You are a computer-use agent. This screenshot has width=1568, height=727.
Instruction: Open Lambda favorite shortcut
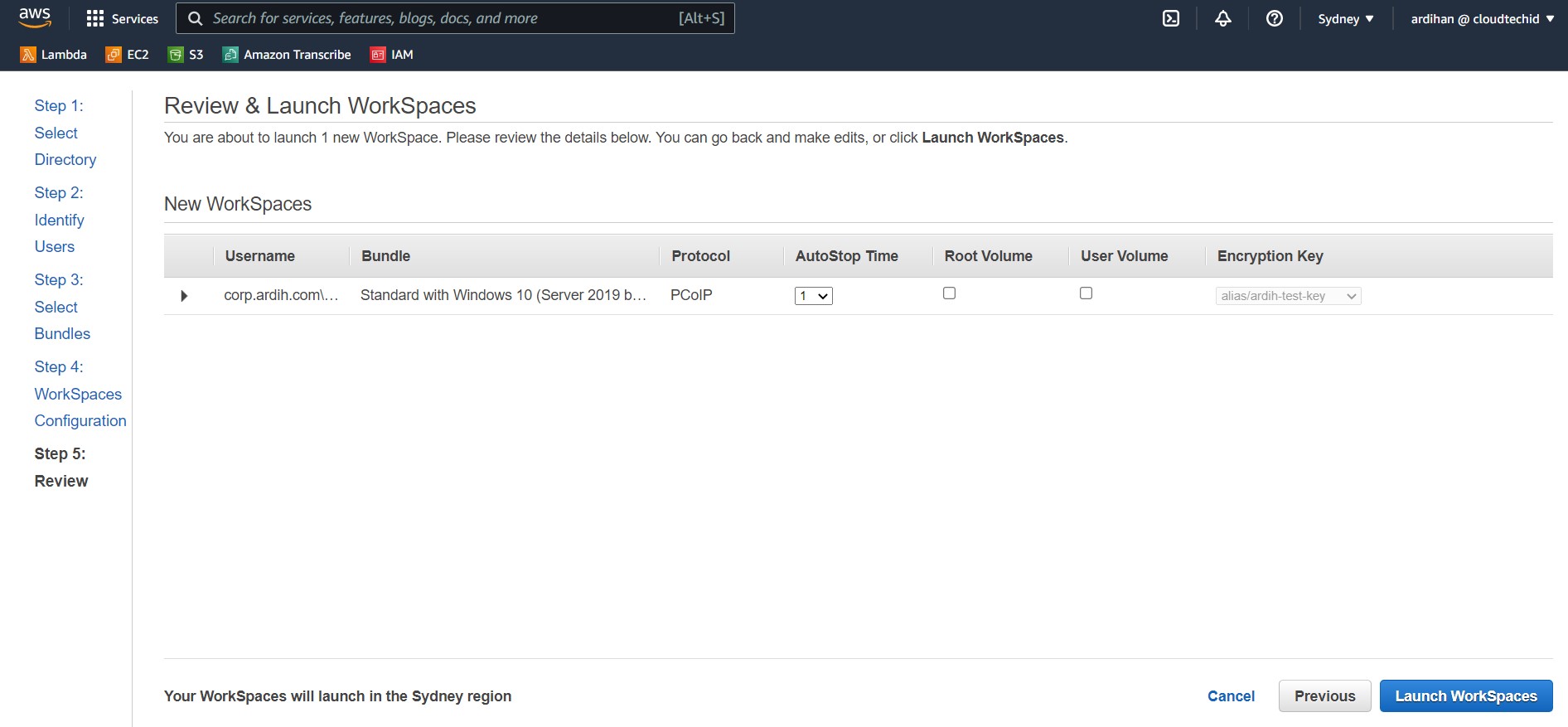[x=54, y=55]
